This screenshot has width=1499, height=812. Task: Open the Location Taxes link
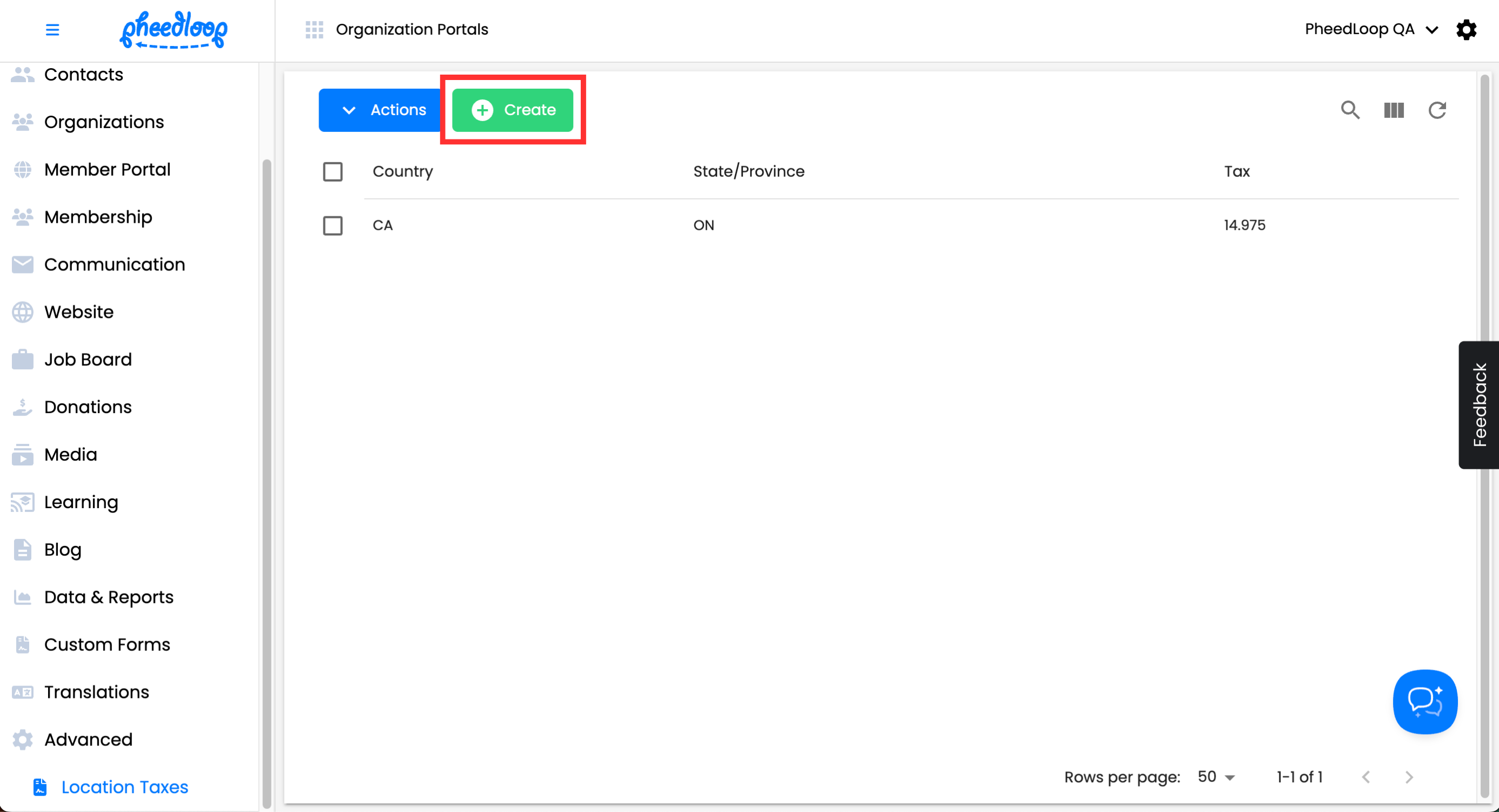coord(124,787)
